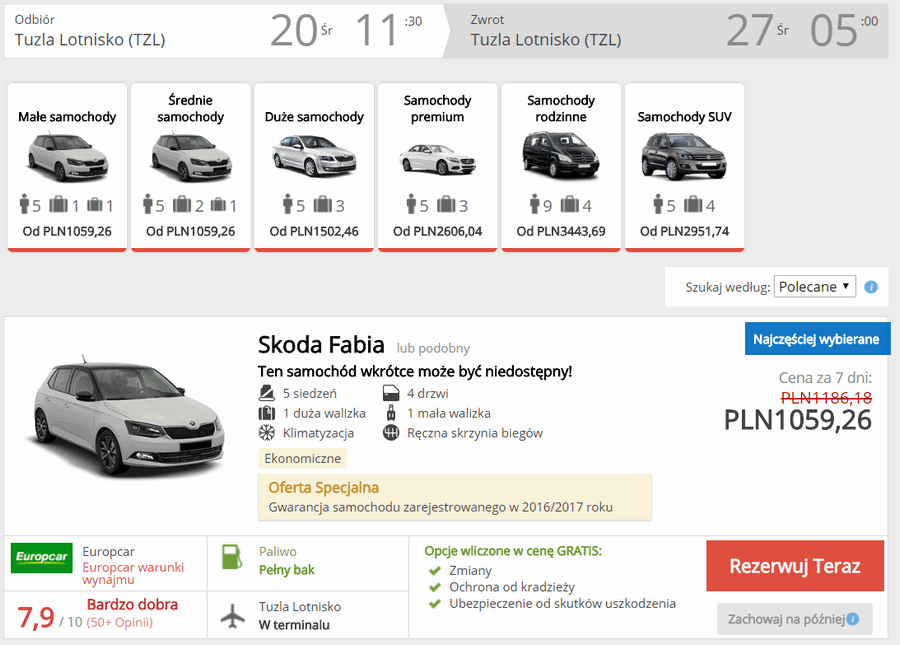Click the info icon beside the sort dropdown
Screen dimensions: 900x645
coord(871,287)
